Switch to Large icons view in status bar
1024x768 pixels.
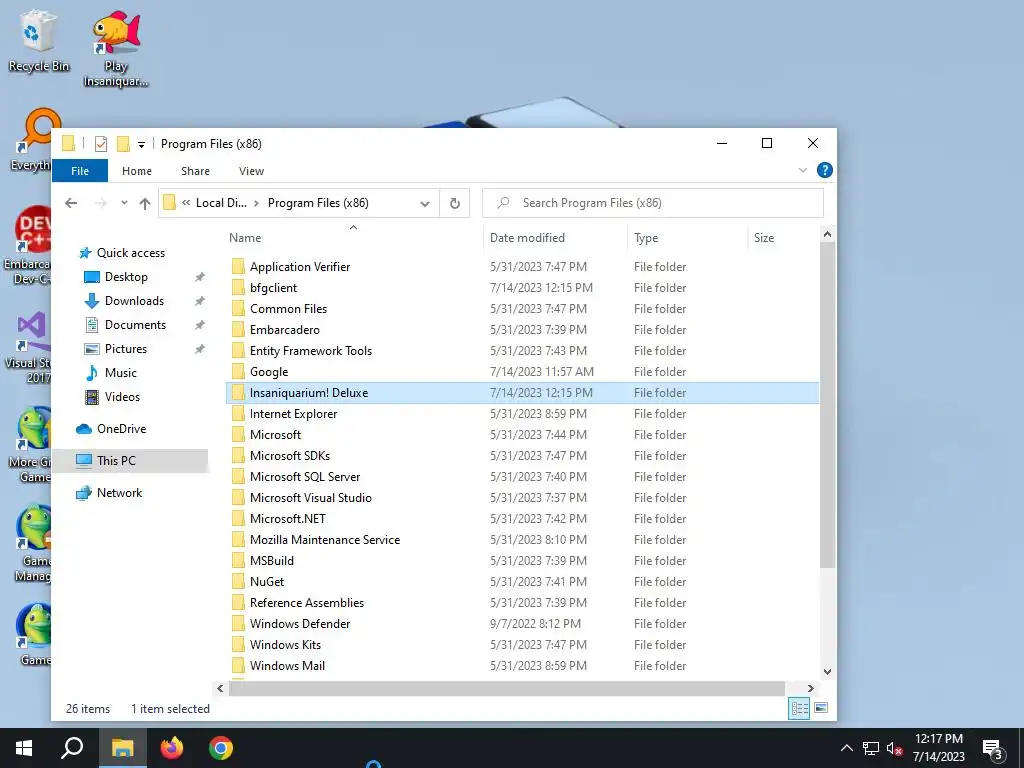pos(821,708)
